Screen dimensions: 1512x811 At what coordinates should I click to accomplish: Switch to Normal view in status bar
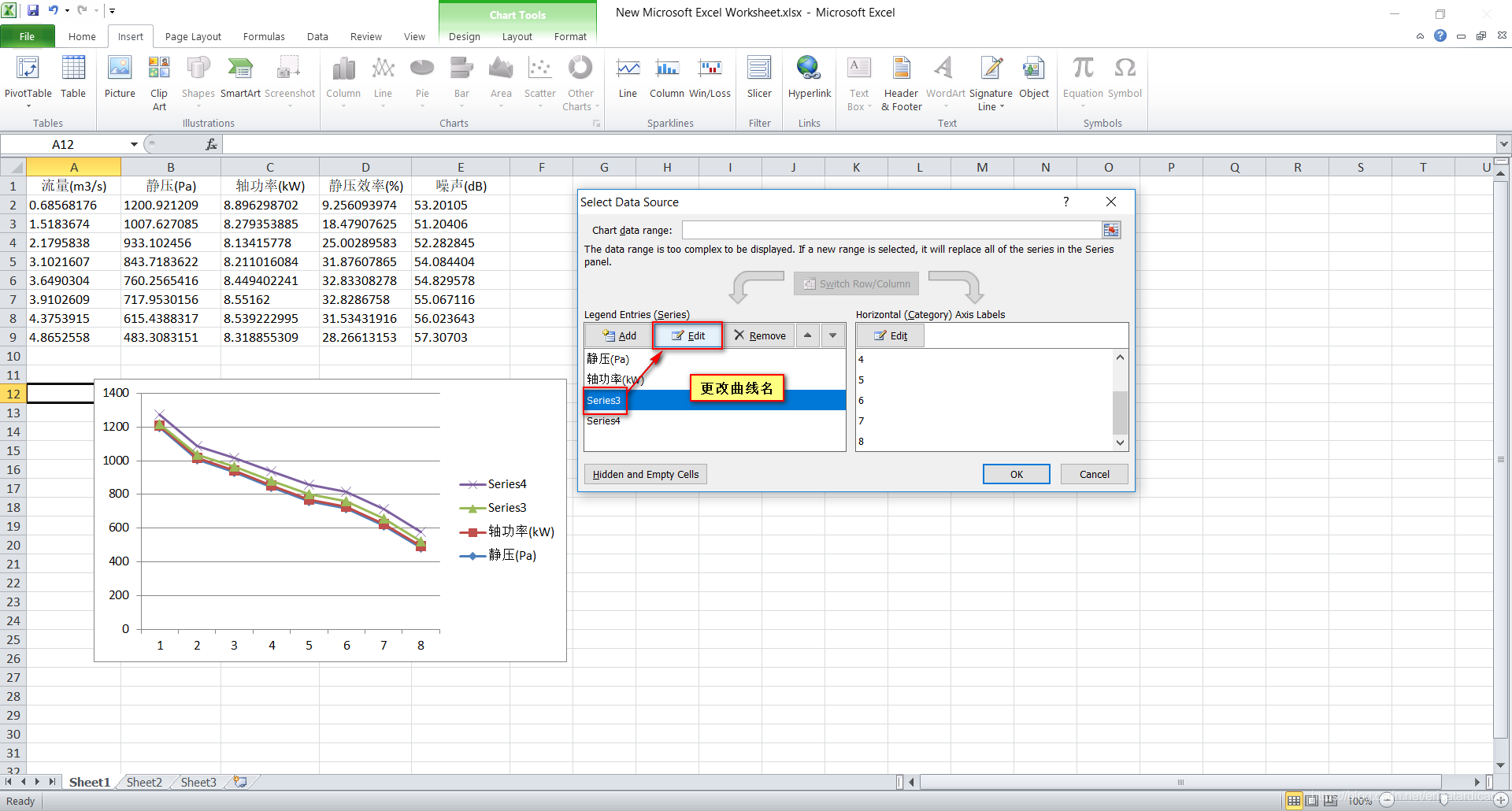coord(1294,801)
